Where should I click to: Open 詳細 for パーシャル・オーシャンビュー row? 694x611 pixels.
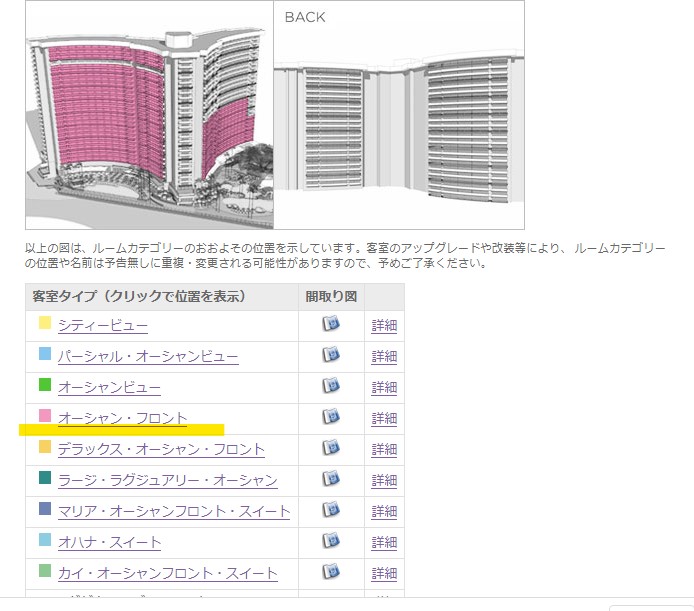click(x=384, y=357)
